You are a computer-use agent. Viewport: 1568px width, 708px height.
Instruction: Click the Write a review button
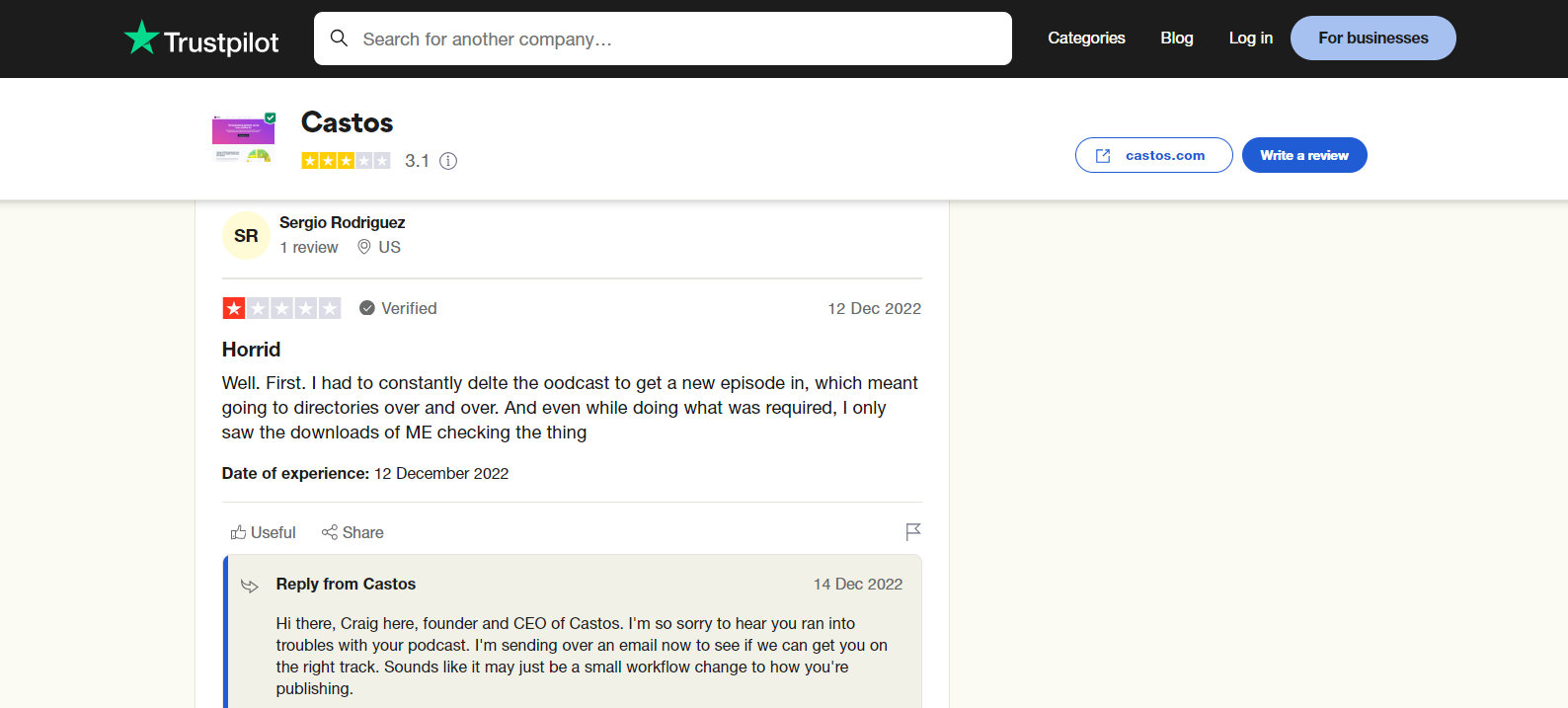pos(1304,155)
